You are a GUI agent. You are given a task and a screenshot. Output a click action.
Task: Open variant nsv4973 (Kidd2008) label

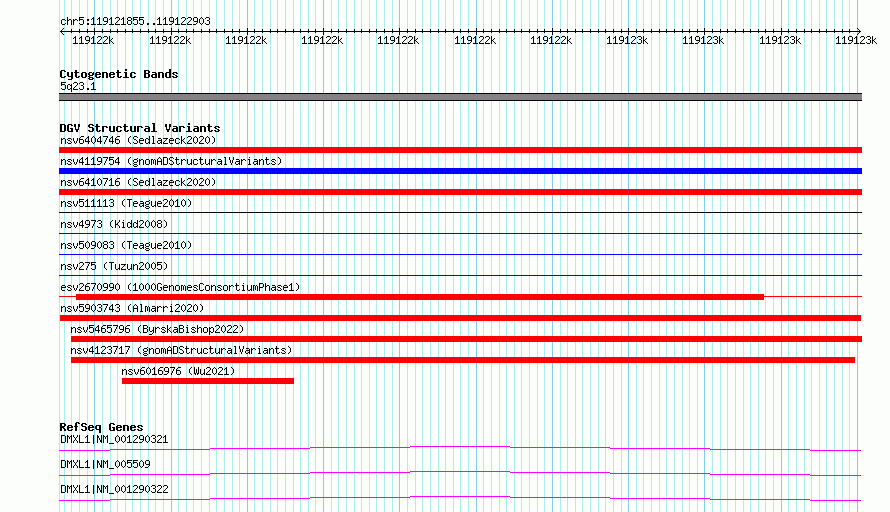point(114,224)
